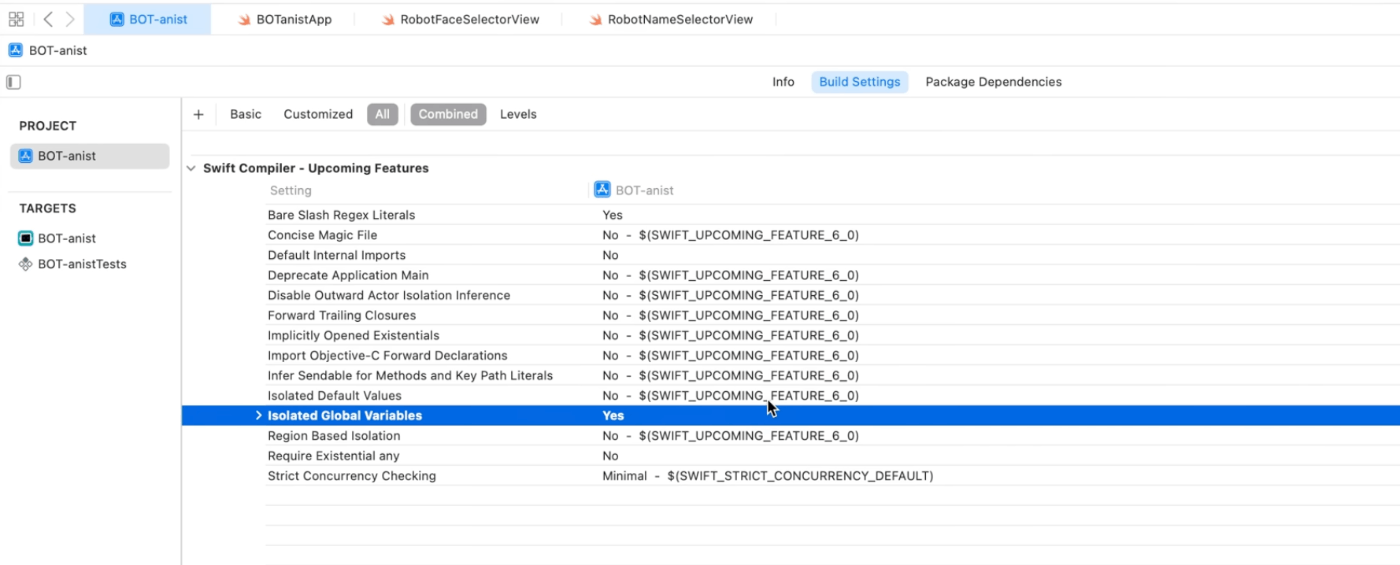Switch to the BOT-anist editor tab
The image size is (1400, 565).
148,19
